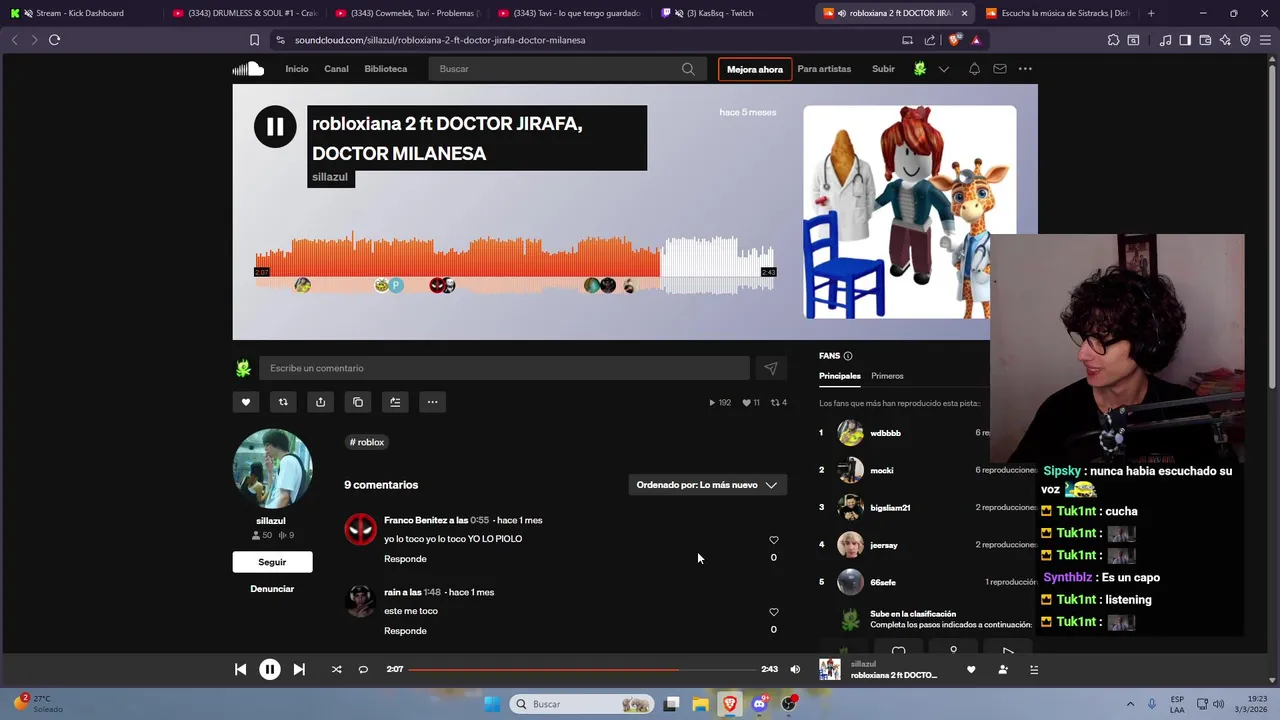This screenshot has width=1280, height=720.
Task: Click the taskbar Buscar search box
Action: (x=582, y=704)
